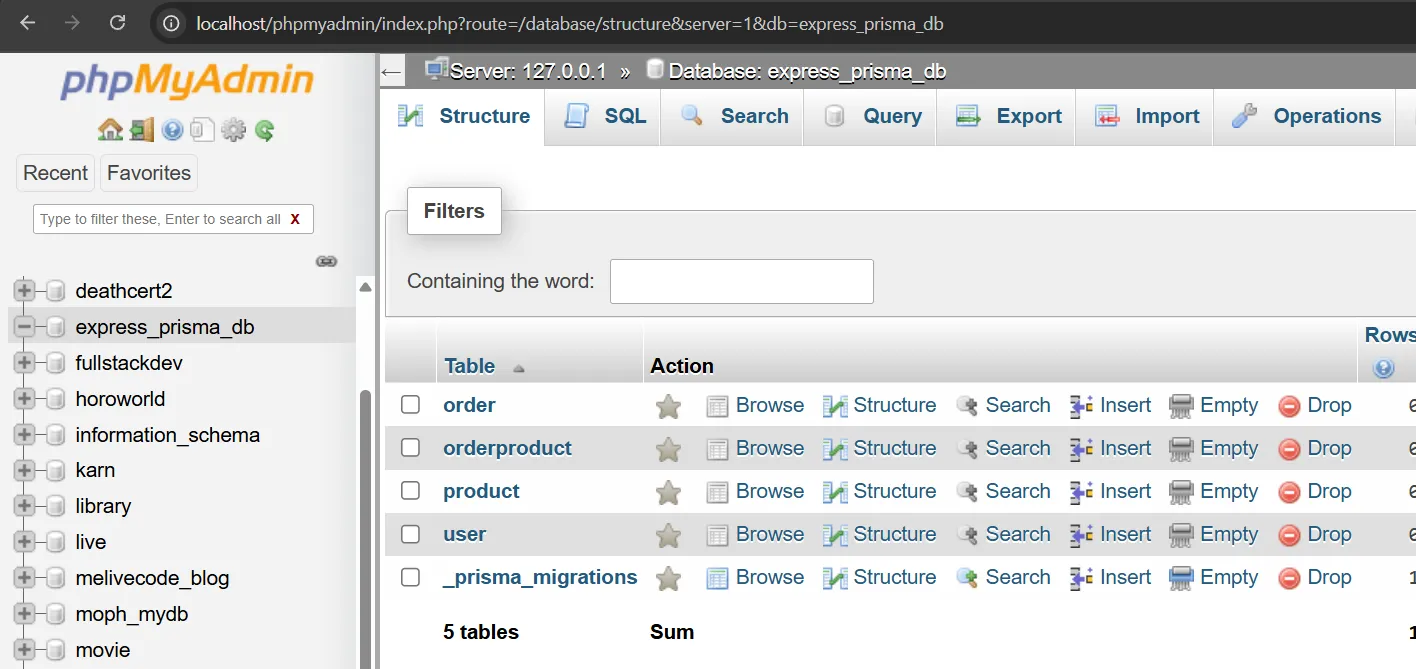Image resolution: width=1416 pixels, height=669 pixels.
Task: Clear the navigation filter with red X
Action: click(x=295, y=219)
